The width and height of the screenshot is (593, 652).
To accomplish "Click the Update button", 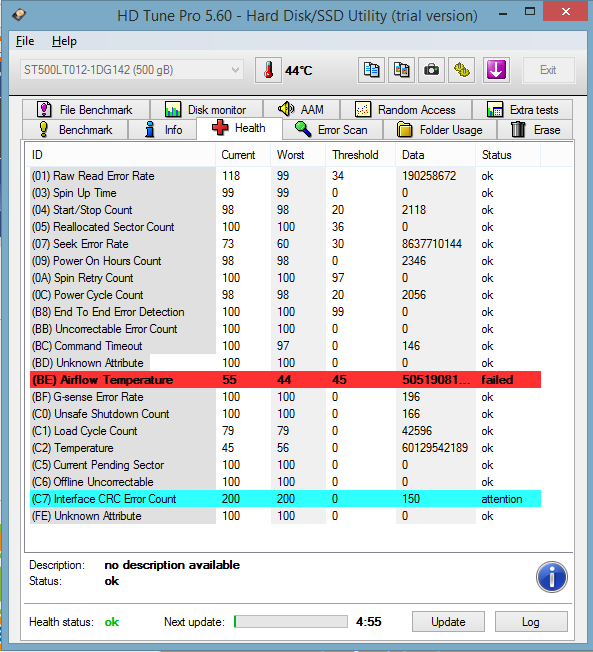I will tap(448, 622).
